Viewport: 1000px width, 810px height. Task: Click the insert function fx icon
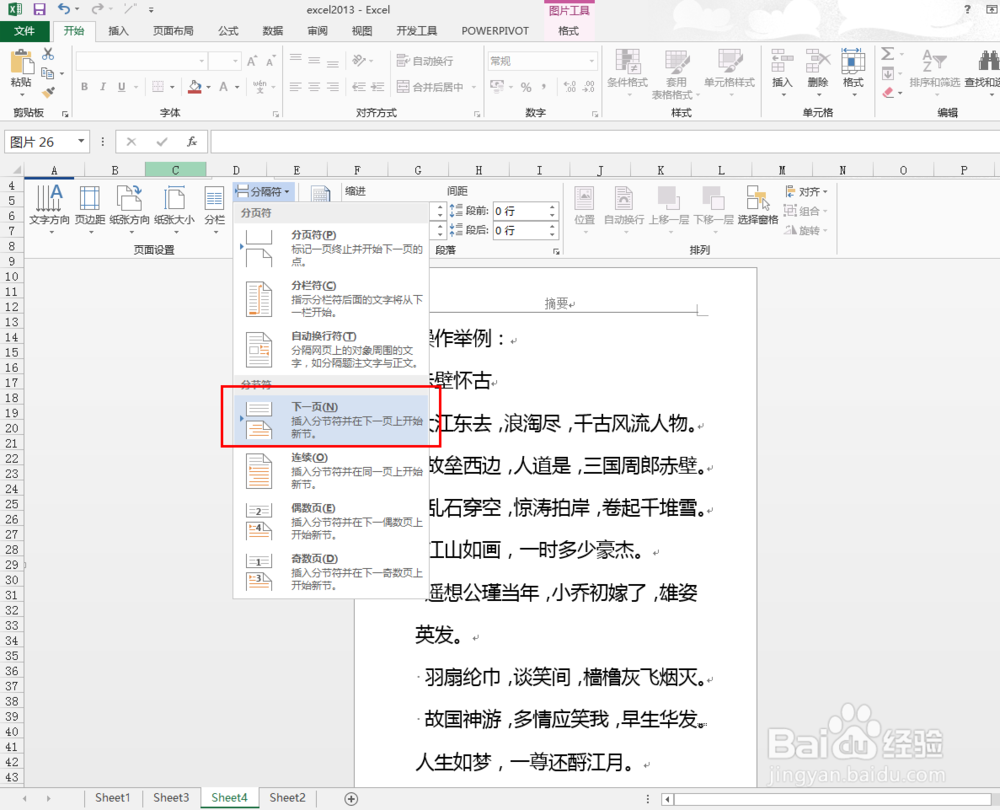(191, 142)
